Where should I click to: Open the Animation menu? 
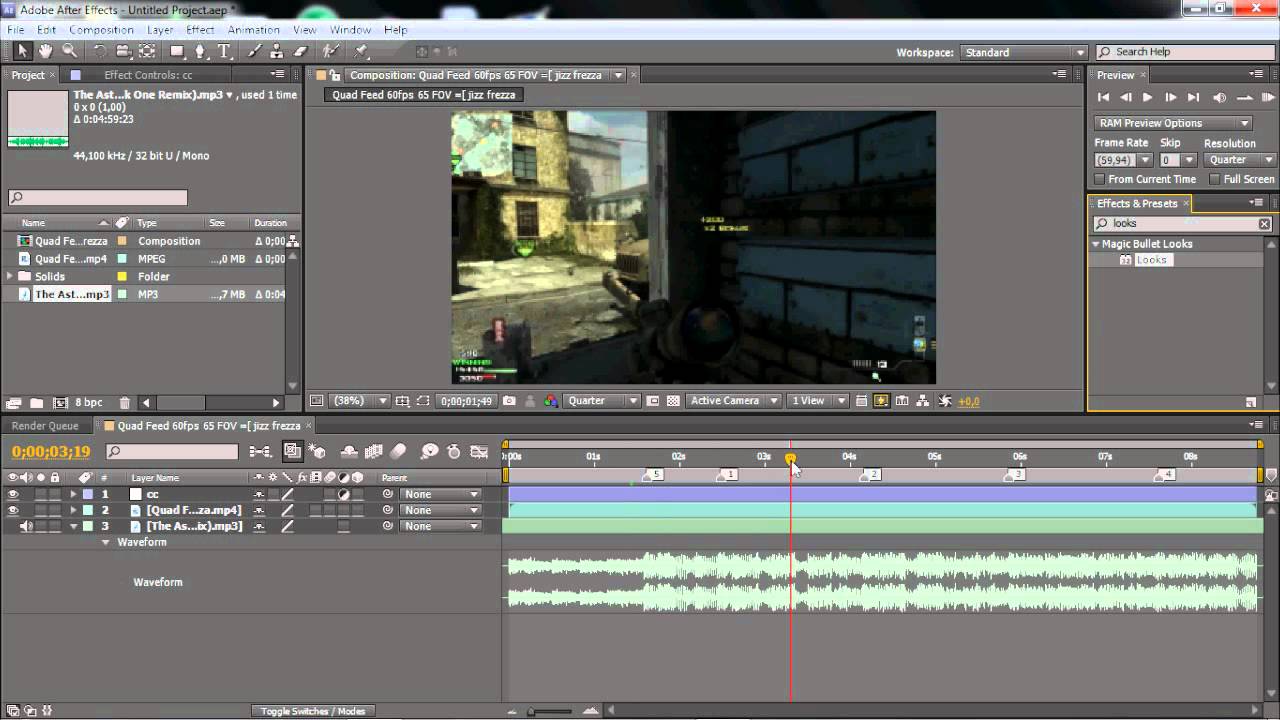(x=253, y=30)
